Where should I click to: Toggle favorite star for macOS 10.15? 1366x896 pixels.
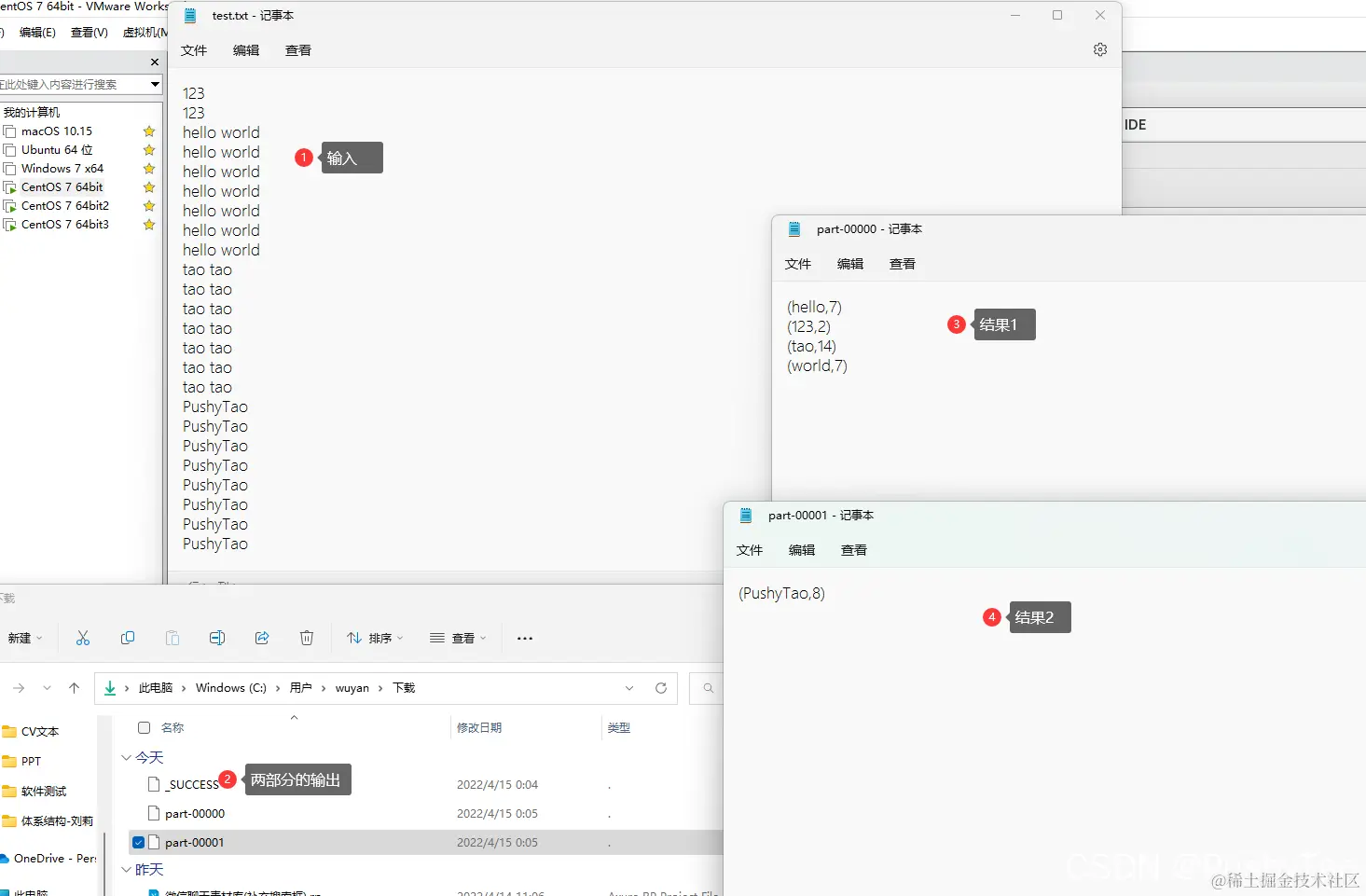click(x=149, y=131)
